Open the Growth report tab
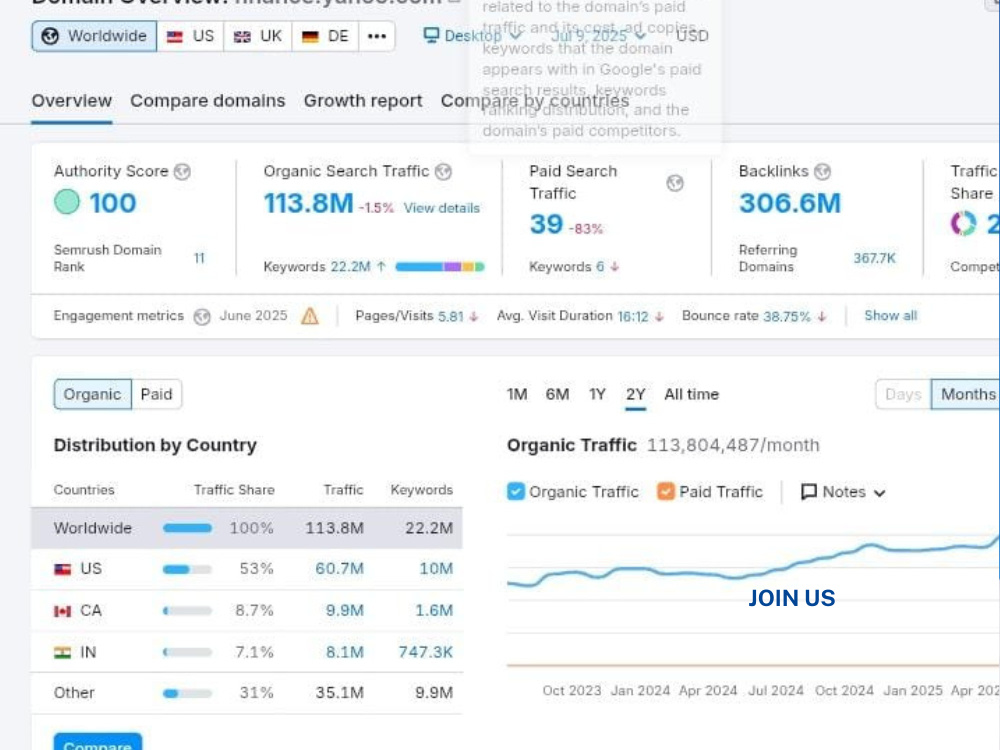Viewport: 1000px width, 750px height. (x=363, y=101)
